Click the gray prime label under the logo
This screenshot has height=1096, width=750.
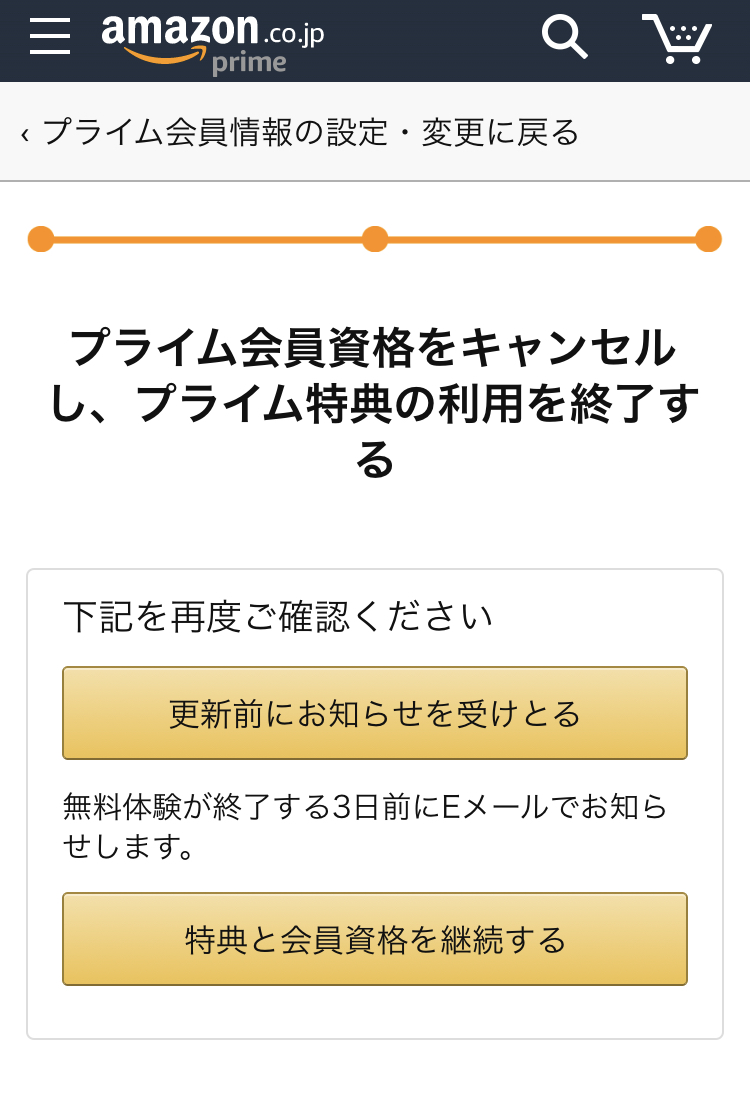(x=249, y=63)
